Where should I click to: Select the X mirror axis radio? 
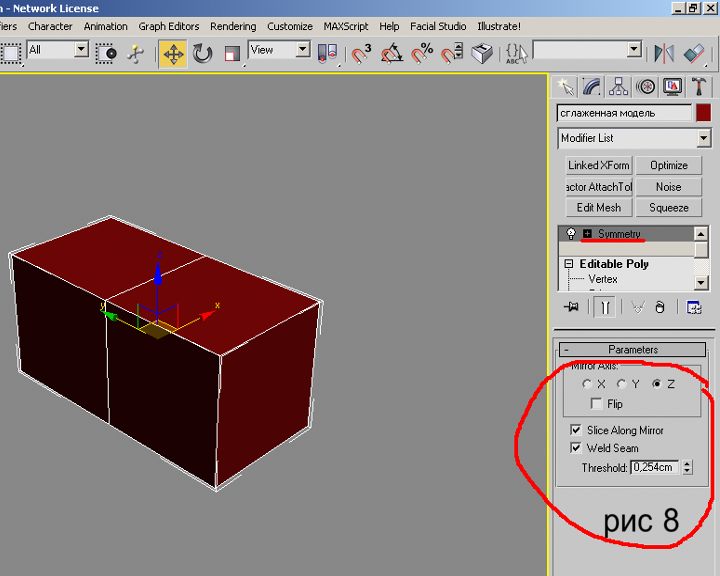coord(587,384)
